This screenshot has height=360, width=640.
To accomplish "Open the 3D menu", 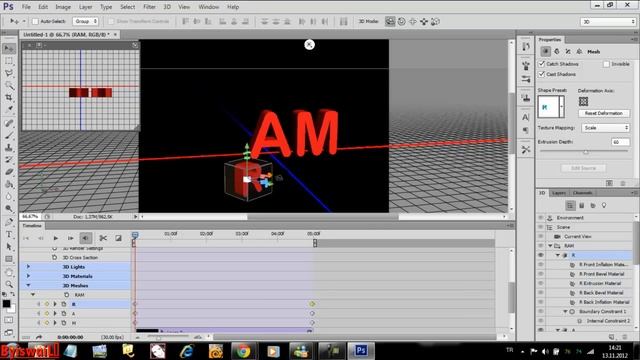I will click(x=167, y=7).
